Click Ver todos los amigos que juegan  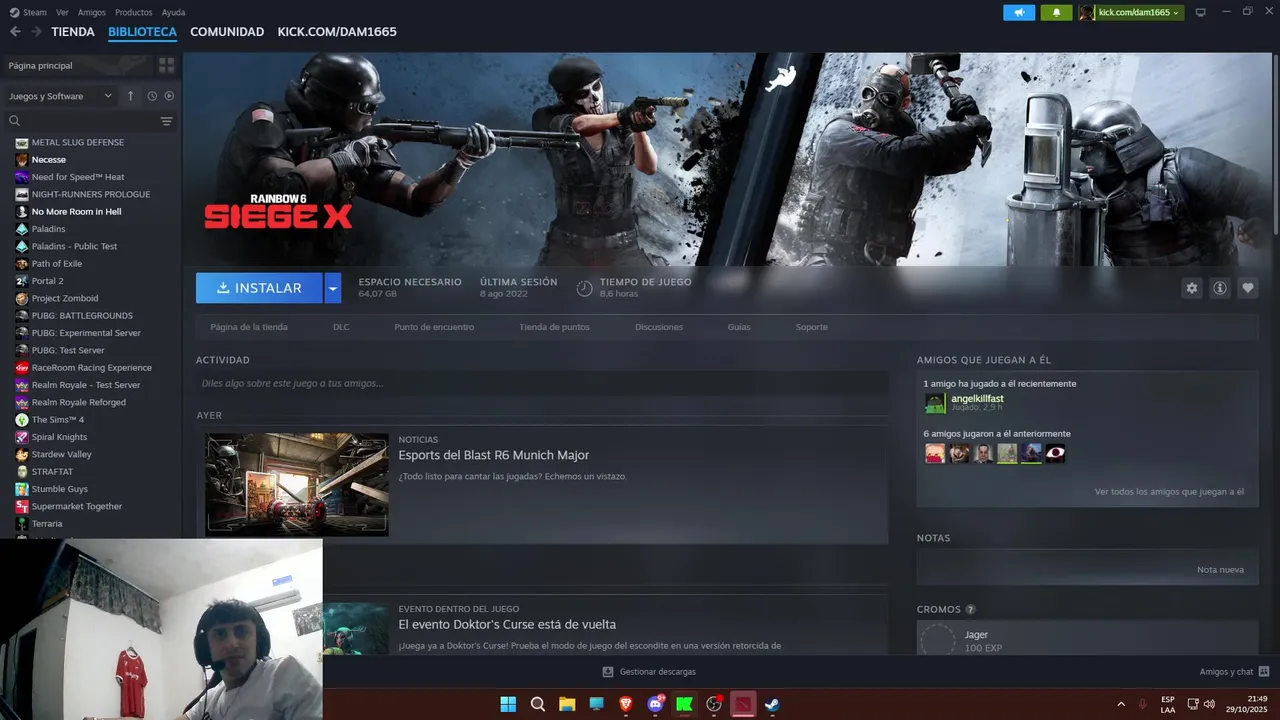click(x=1169, y=492)
